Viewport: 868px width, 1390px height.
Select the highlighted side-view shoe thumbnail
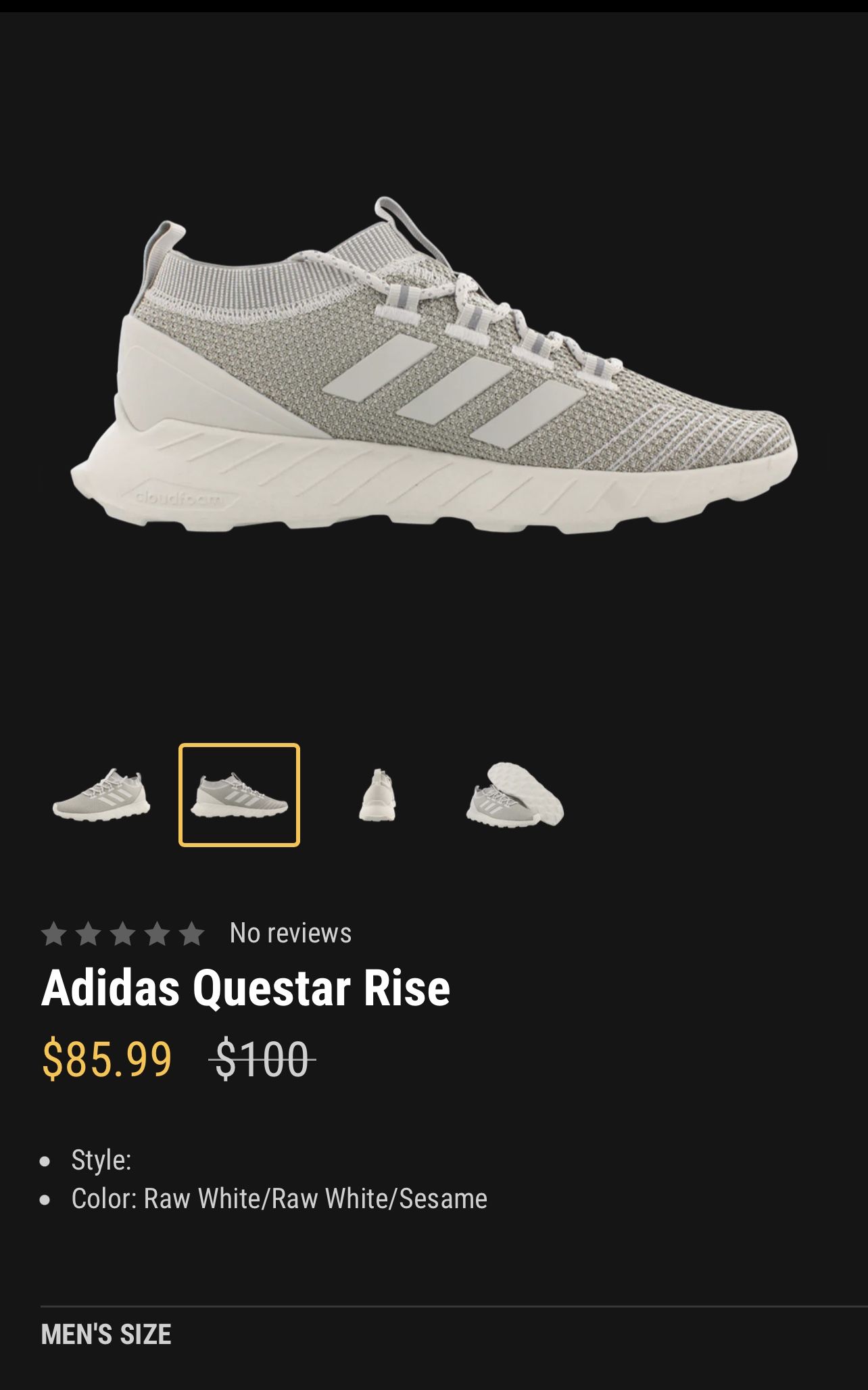[x=239, y=795]
